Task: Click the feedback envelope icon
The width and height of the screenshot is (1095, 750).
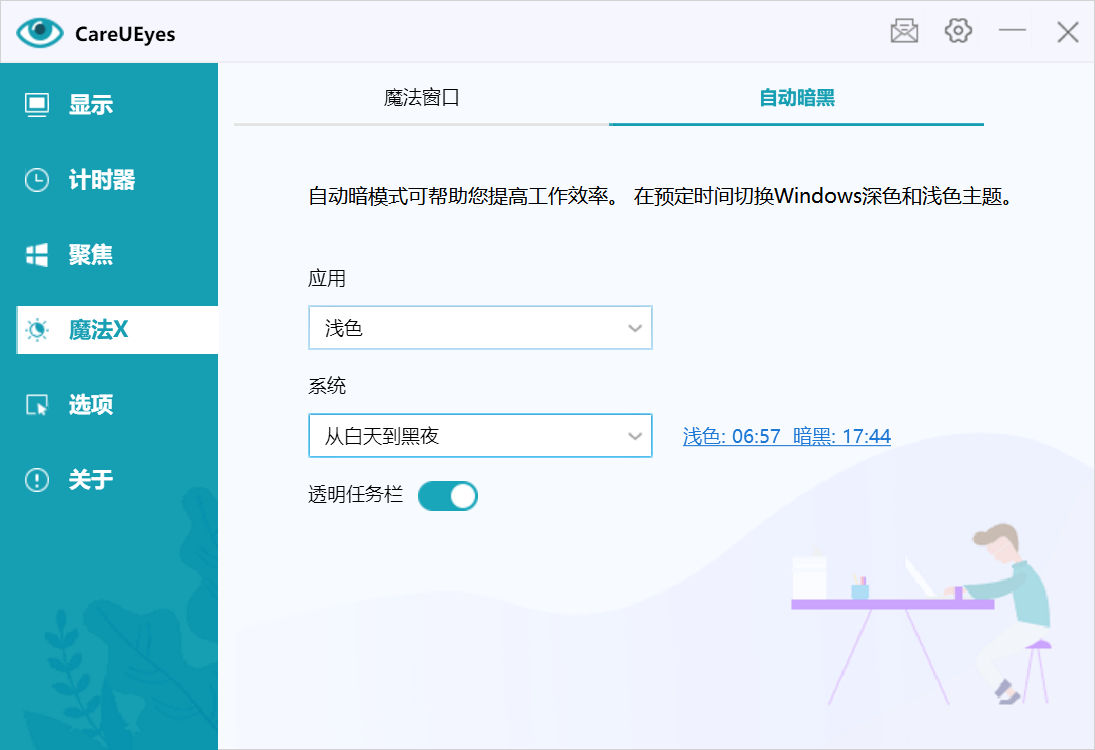Action: pos(903,31)
